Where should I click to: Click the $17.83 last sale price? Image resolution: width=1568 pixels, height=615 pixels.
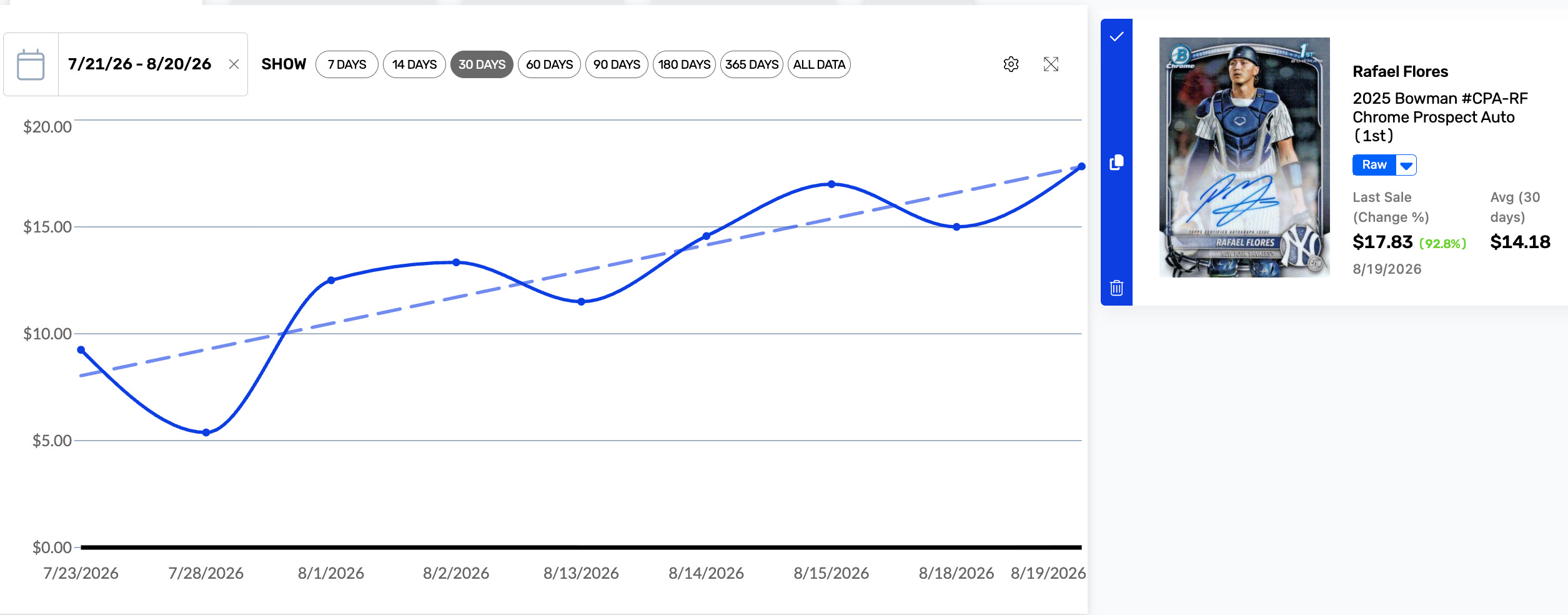[x=1382, y=242]
